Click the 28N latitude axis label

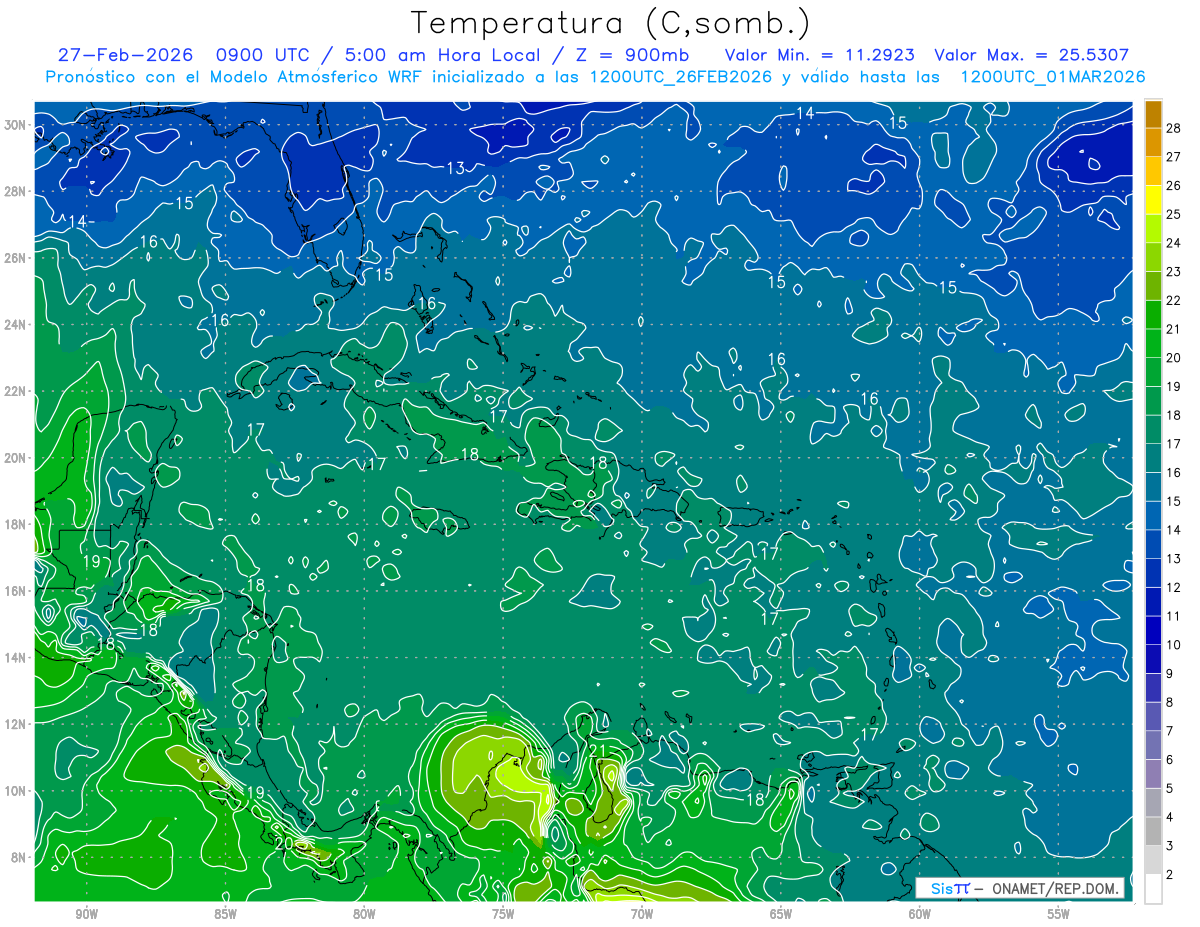click(15, 191)
